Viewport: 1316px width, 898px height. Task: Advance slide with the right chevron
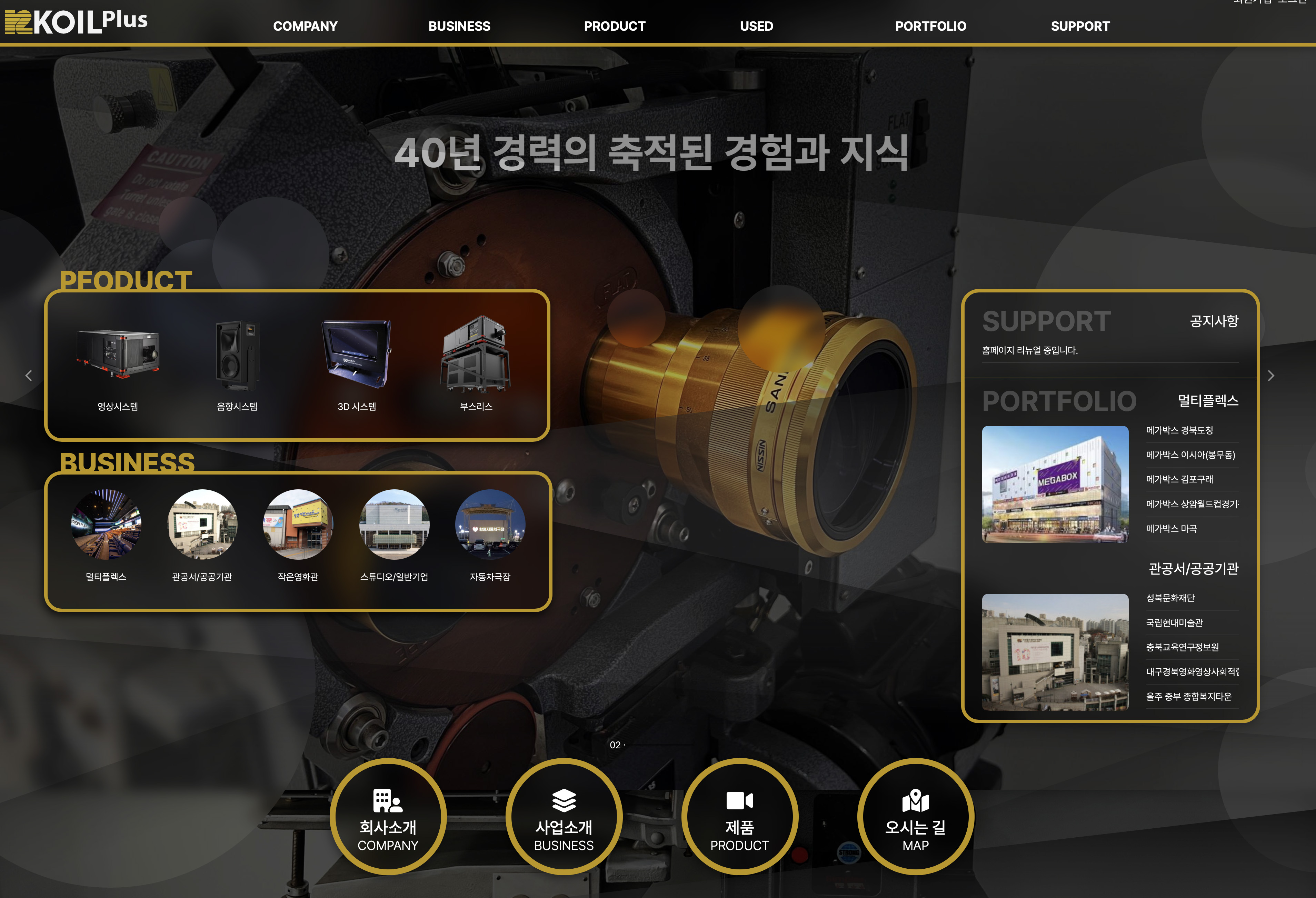coord(1271,376)
